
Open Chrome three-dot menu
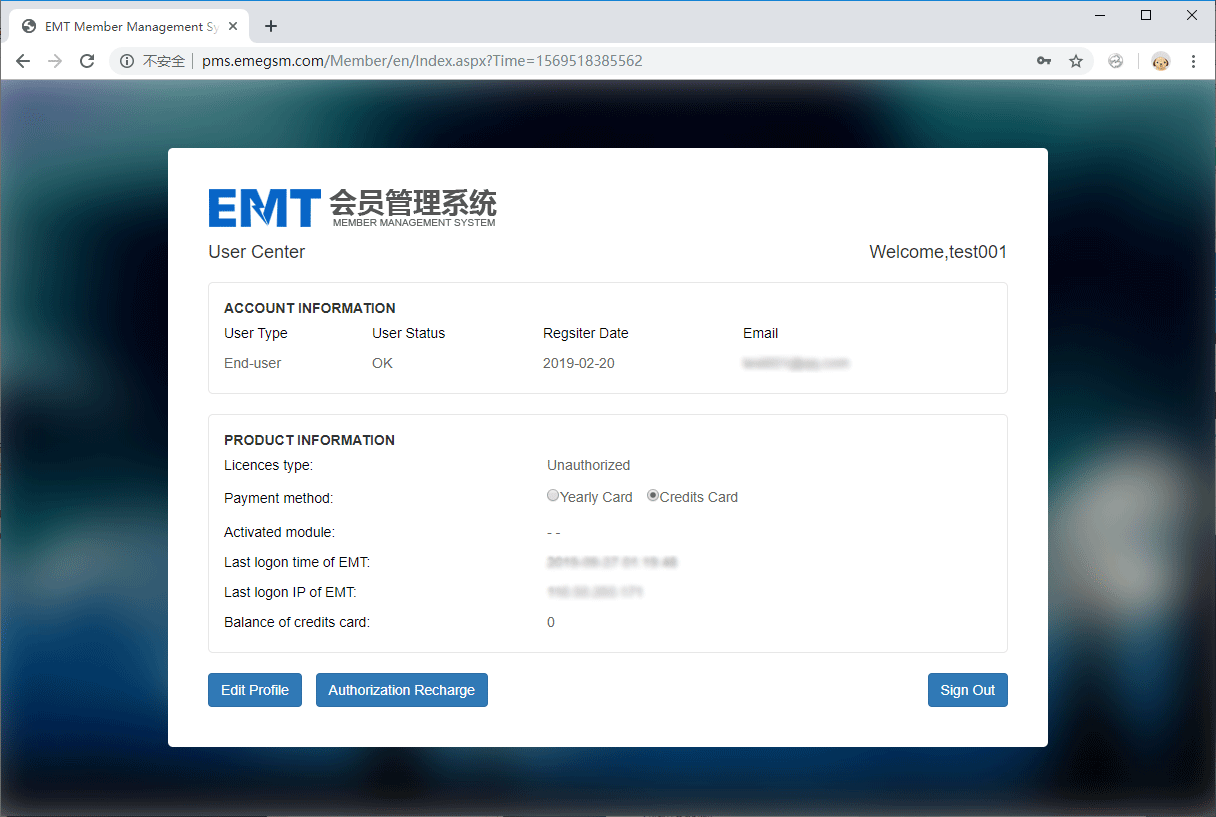1193,61
